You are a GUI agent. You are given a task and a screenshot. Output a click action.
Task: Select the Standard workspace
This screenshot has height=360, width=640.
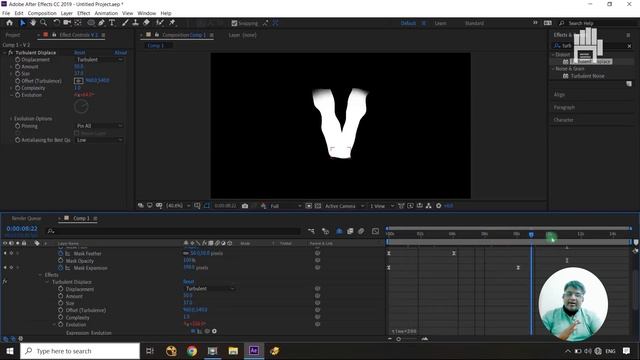(474, 23)
